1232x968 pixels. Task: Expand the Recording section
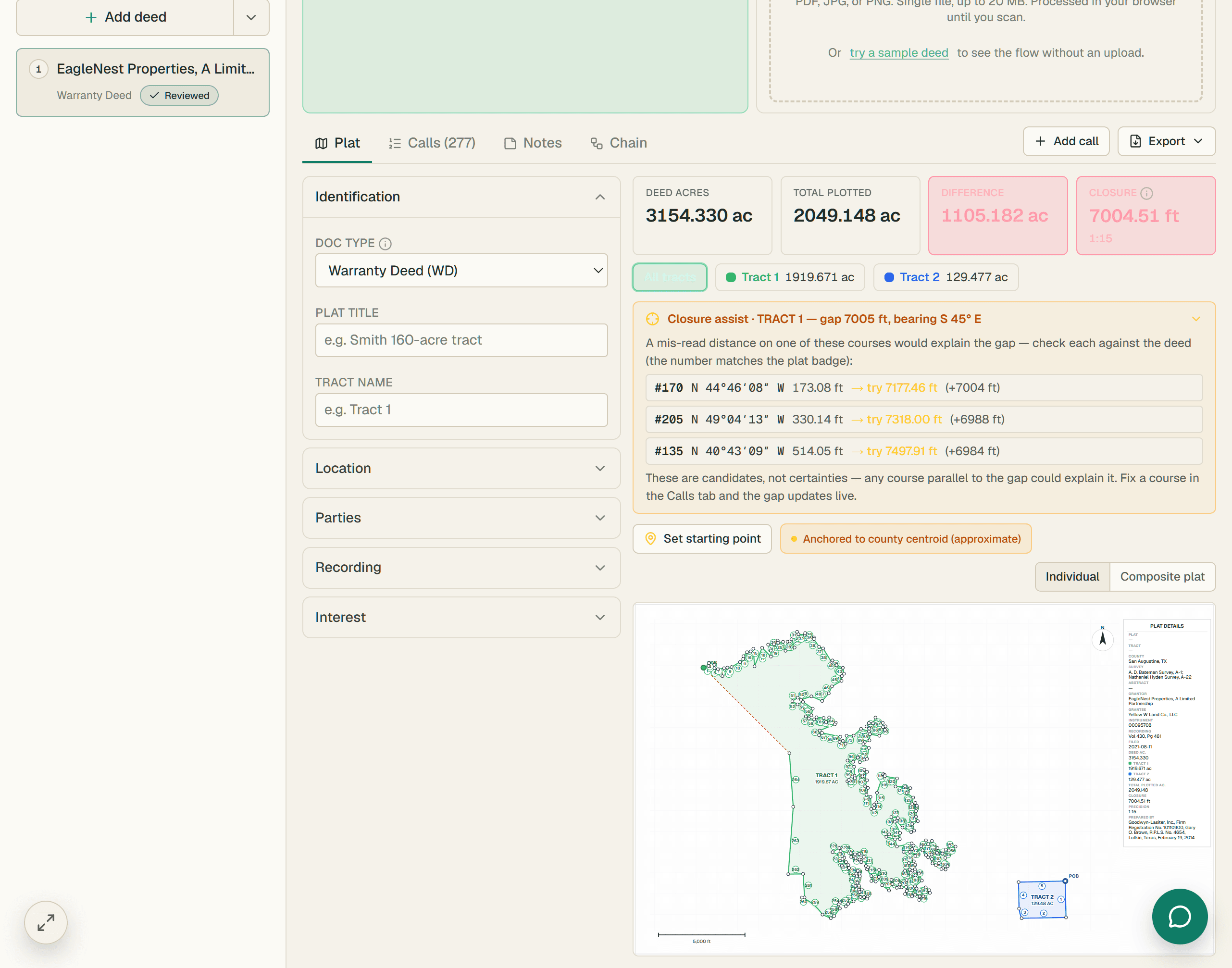pyautogui.click(x=461, y=567)
